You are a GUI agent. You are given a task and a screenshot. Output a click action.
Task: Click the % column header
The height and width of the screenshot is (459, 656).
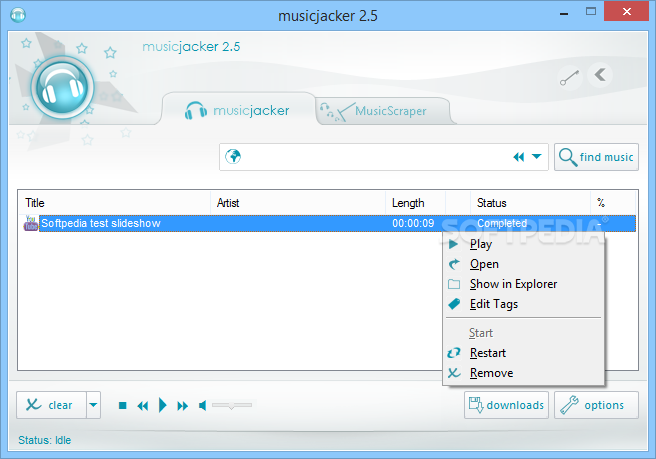coord(613,203)
